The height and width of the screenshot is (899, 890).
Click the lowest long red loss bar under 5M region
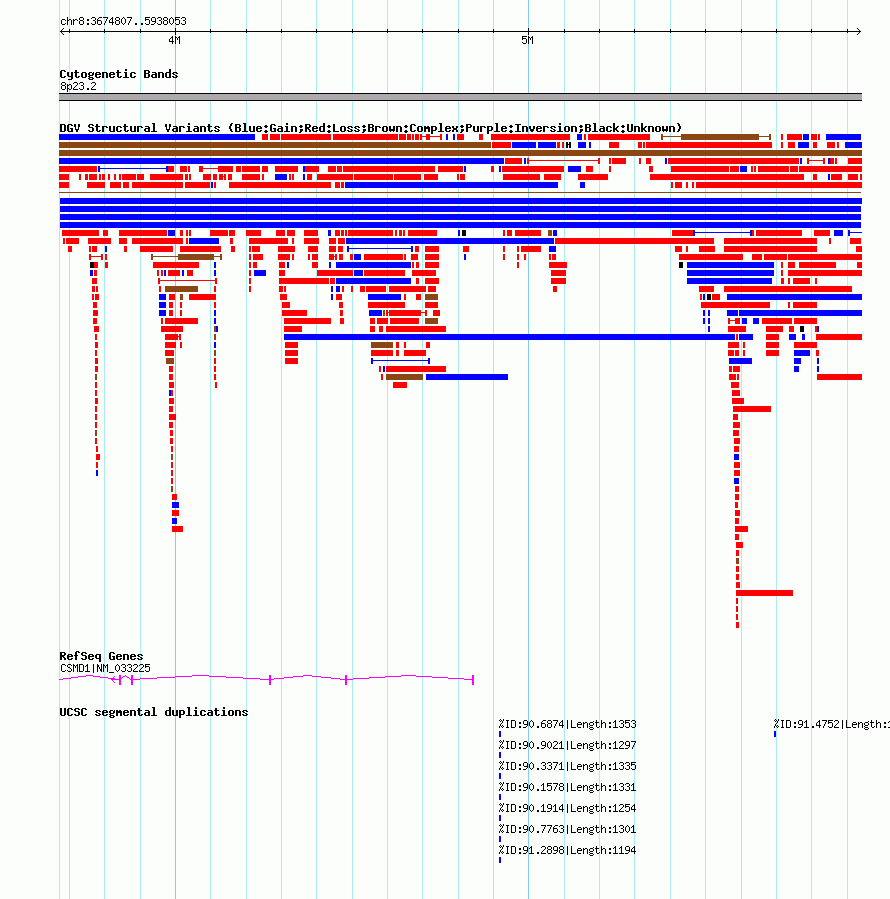(764, 593)
